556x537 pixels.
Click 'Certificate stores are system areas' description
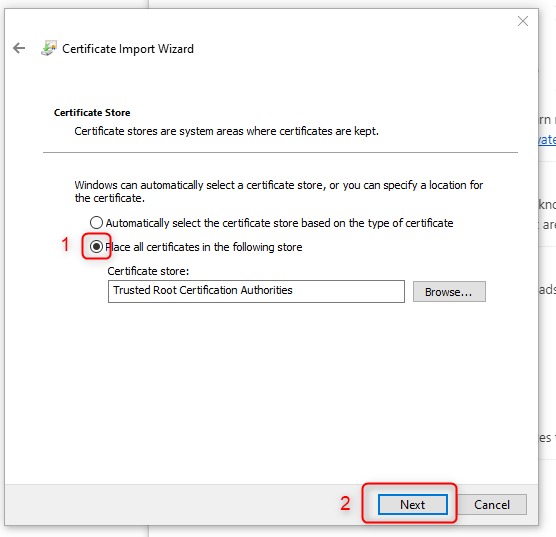tap(226, 131)
